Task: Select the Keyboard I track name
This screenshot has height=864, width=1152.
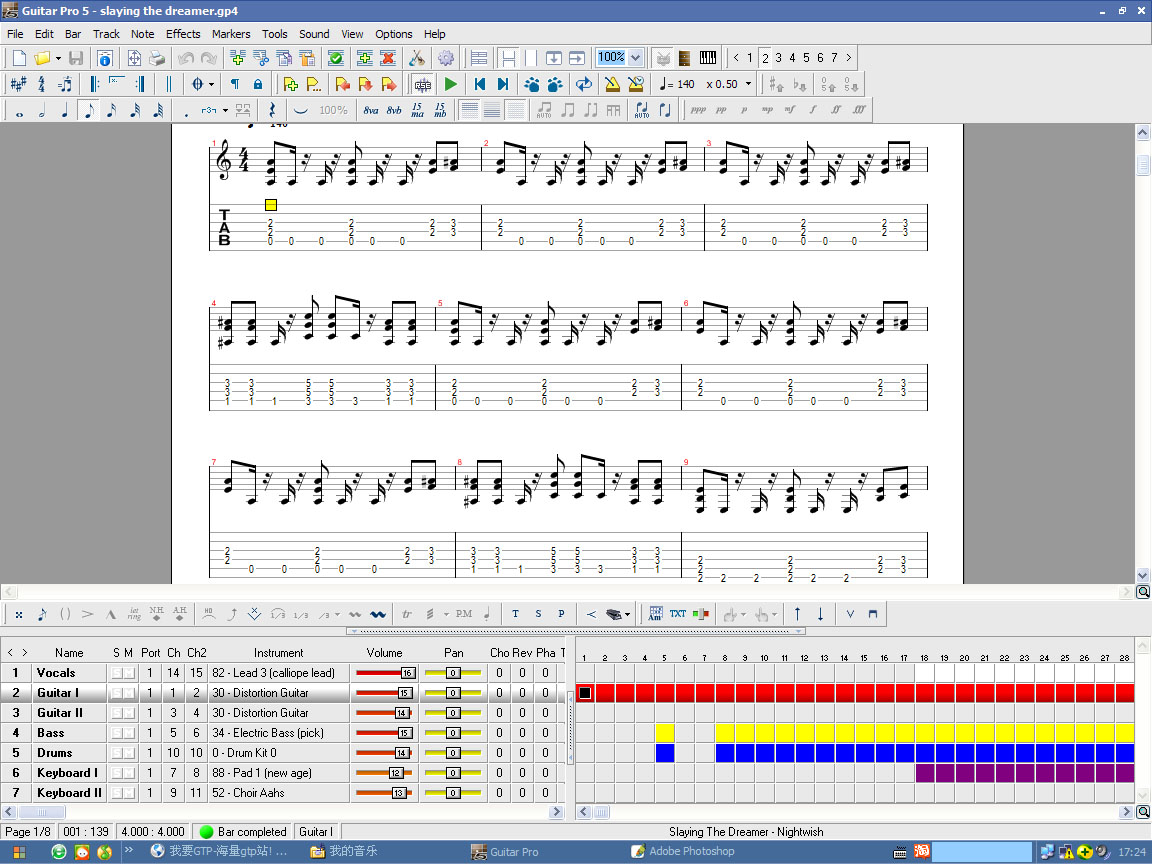Action: 67,773
